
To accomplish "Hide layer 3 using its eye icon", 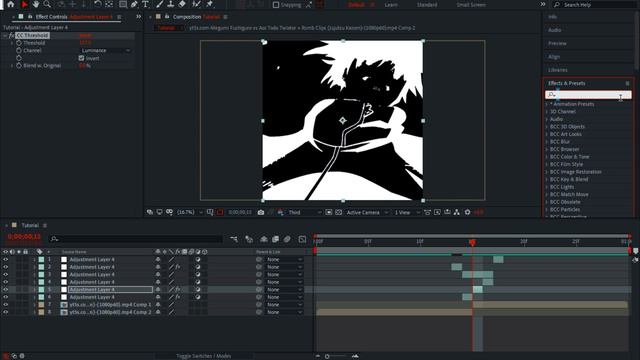I will point(5,274).
